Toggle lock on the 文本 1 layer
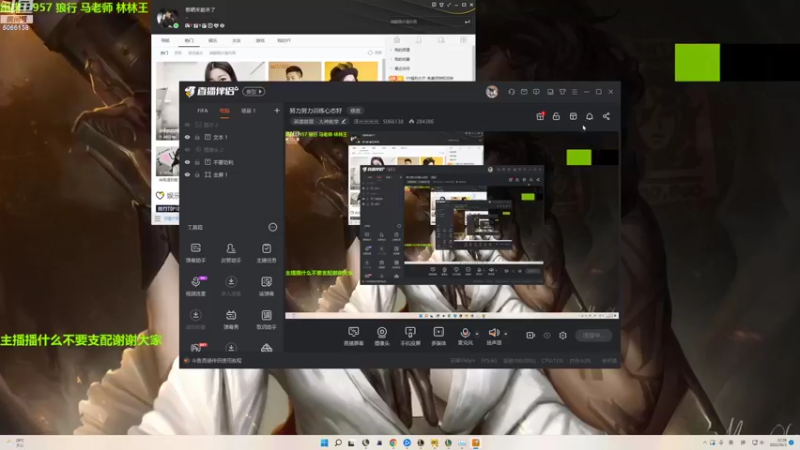The width and height of the screenshot is (800, 450). [197, 137]
